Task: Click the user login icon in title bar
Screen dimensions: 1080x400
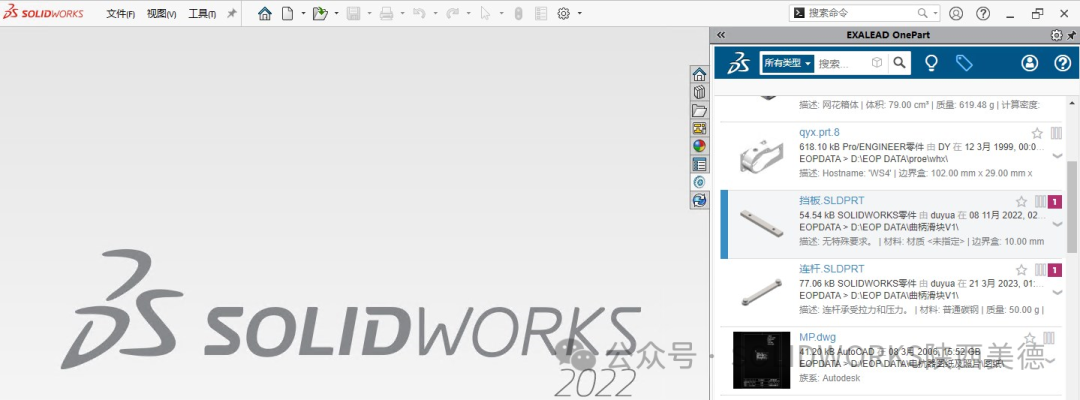Action: click(x=956, y=13)
